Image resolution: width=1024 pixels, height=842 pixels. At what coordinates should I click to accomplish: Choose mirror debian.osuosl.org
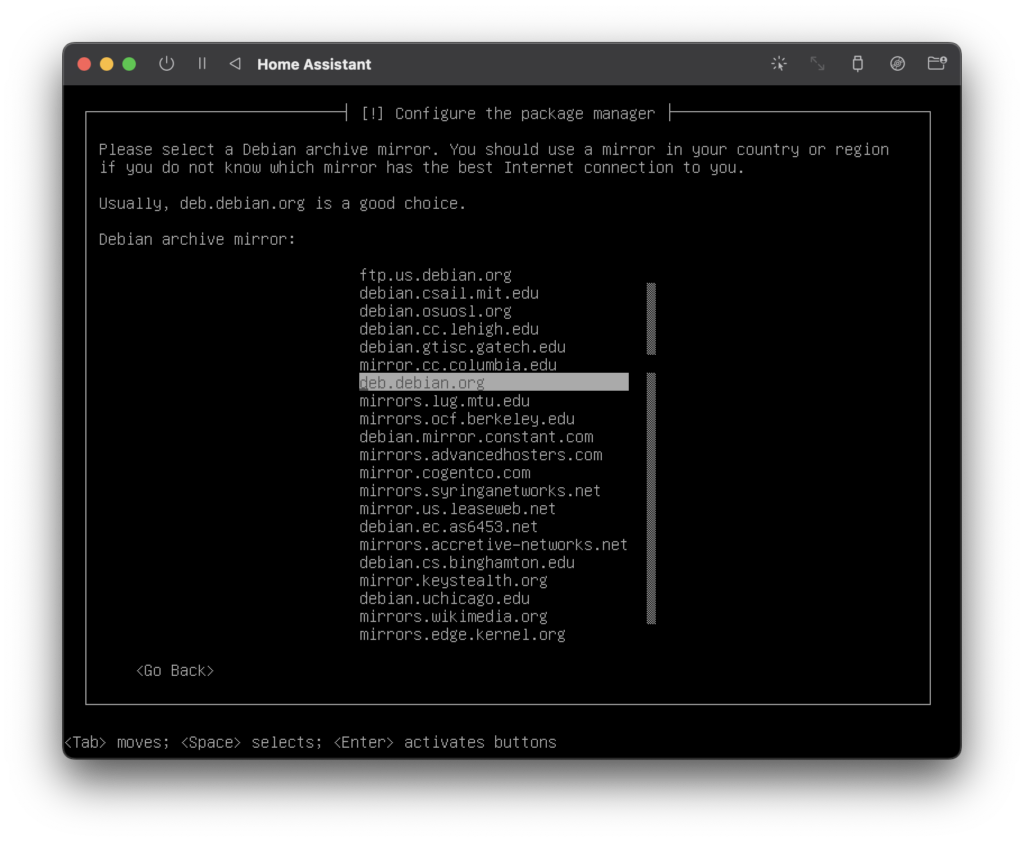435,311
